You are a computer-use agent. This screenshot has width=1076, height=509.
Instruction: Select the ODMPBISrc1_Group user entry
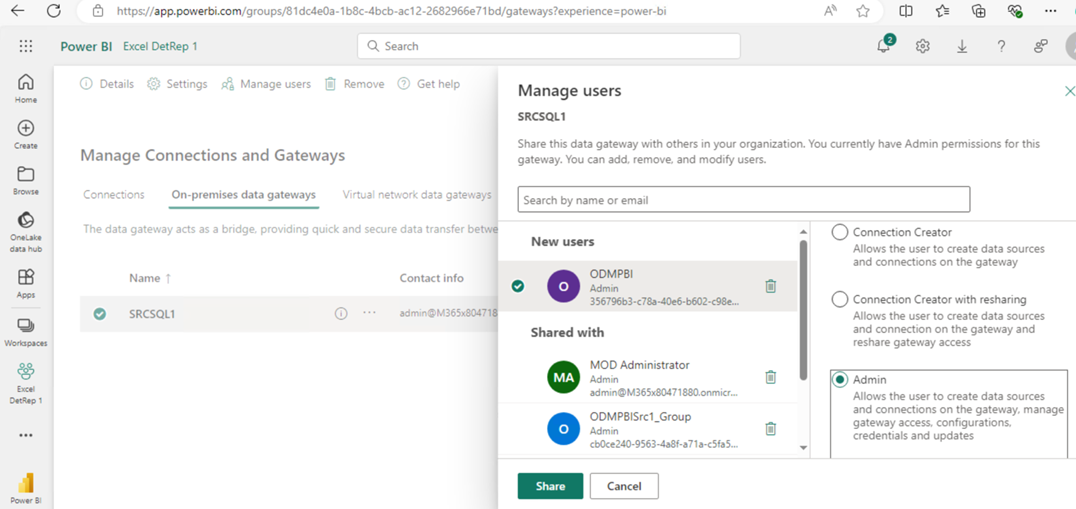tap(647, 429)
